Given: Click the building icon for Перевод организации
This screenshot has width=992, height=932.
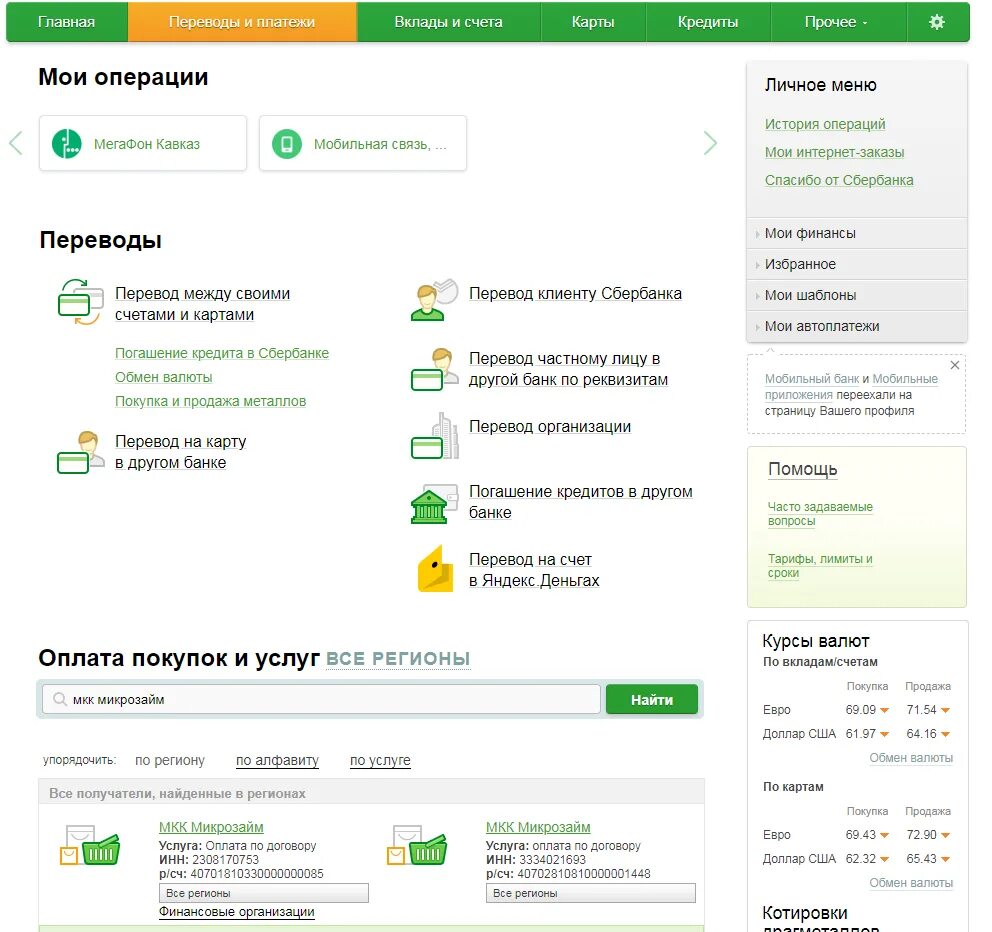Looking at the screenshot, I should pyautogui.click(x=434, y=435).
